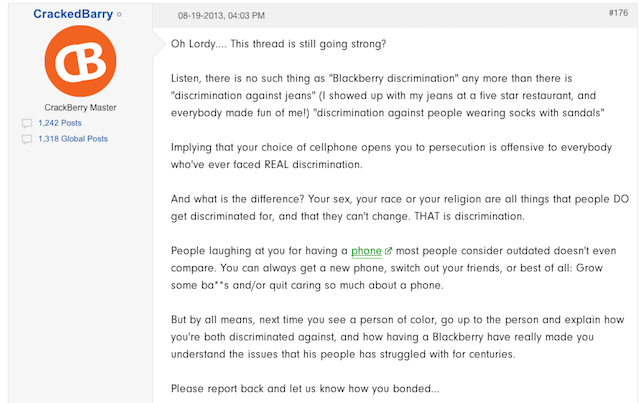Image resolution: width=640 pixels, height=403 pixels.
Task: Click the paragraph starting 'Implying that your choice'
Action: [391, 156]
